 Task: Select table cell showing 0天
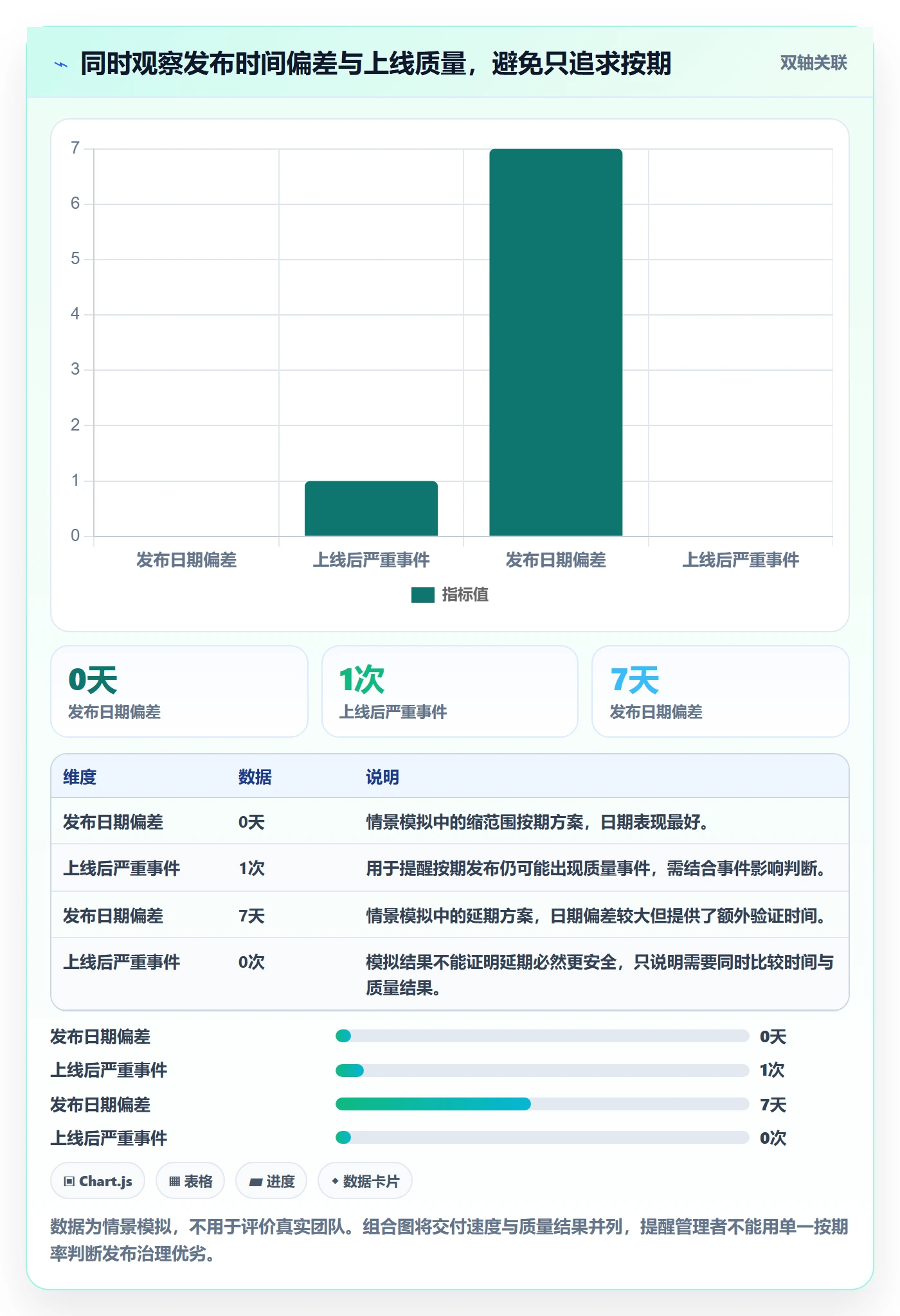point(251,822)
